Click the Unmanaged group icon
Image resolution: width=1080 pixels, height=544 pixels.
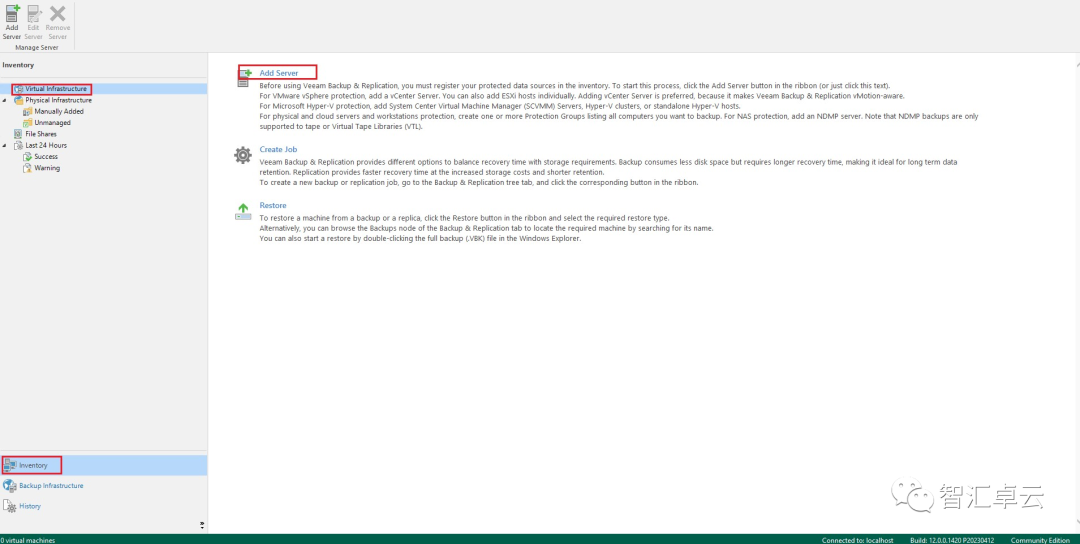pos(28,123)
